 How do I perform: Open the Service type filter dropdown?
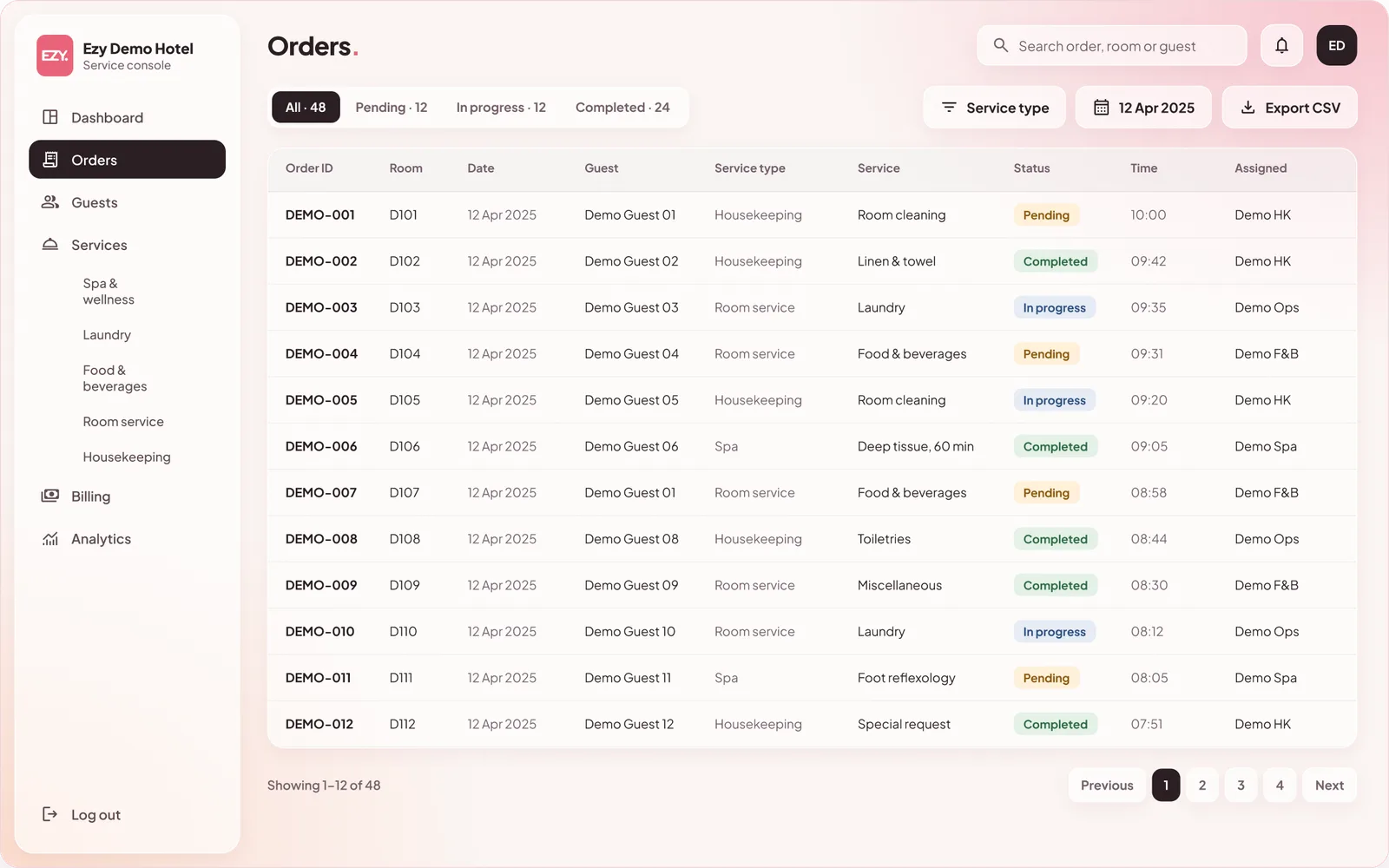tap(994, 108)
